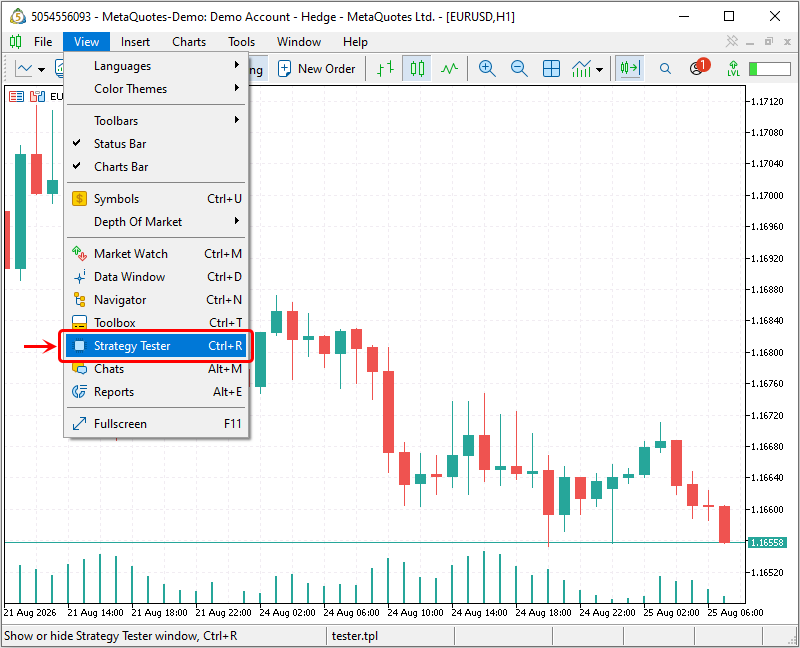Viewport: 800px width, 648px height.
Task: Click the trade panel icon in chart
Action: (16, 96)
